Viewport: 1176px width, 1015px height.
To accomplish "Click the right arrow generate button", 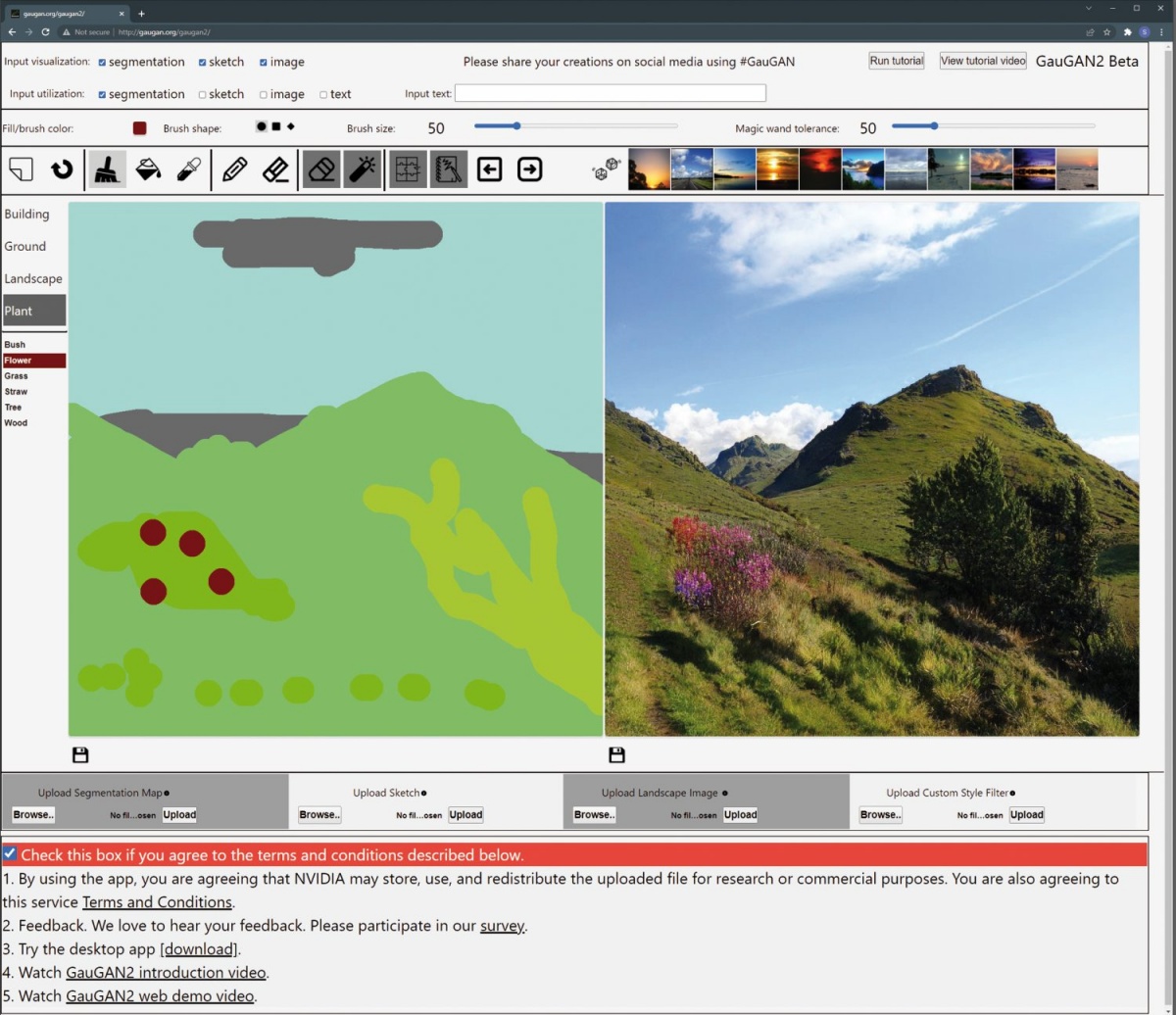I will (529, 169).
